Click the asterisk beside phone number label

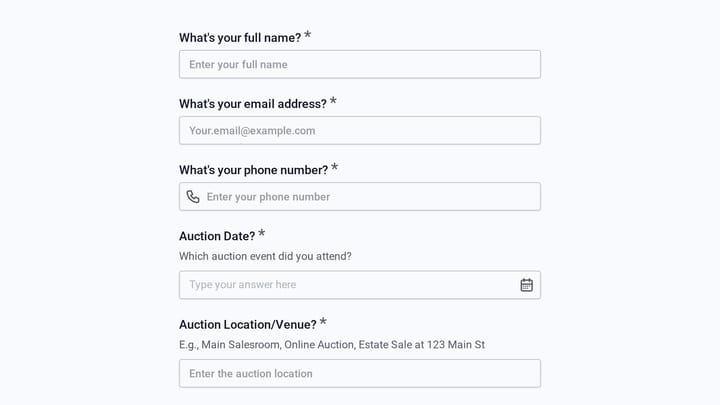[x=335, y=167]
